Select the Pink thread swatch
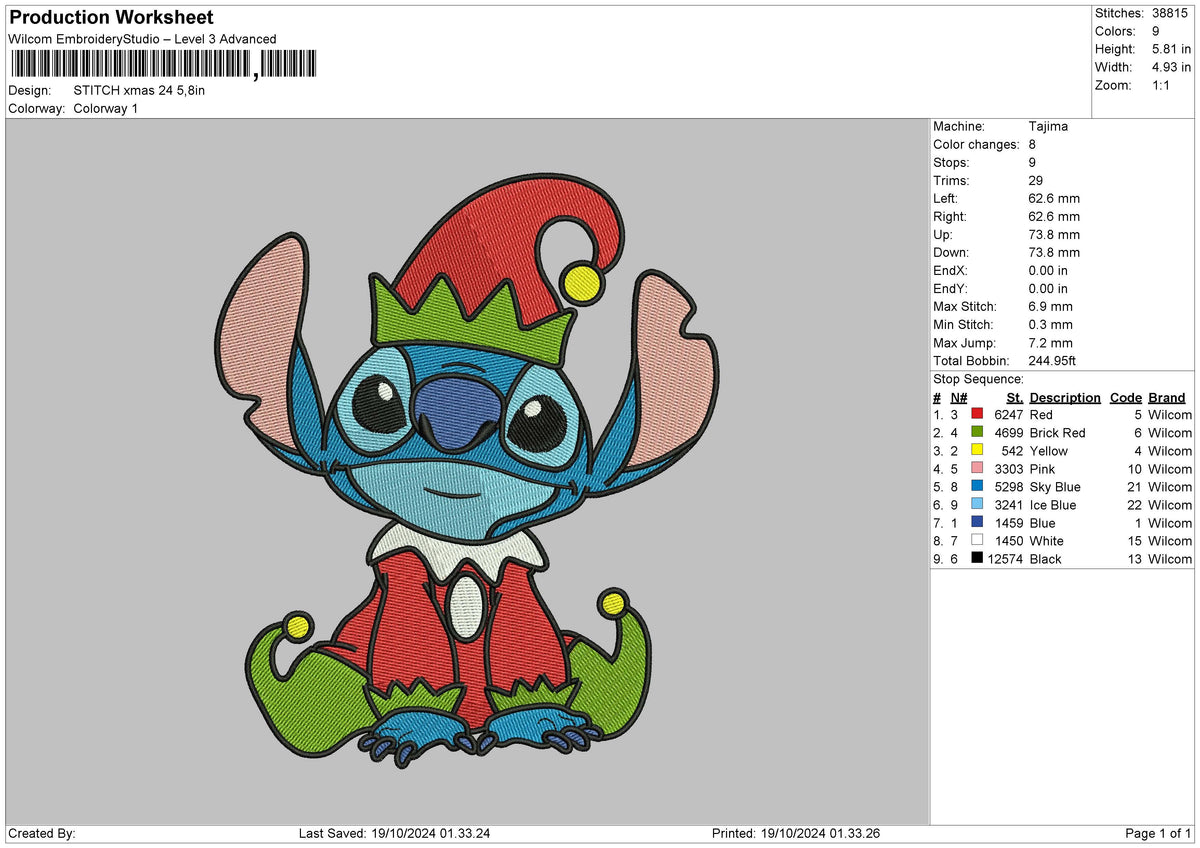The image size is (1200, 848). point(977,468)
